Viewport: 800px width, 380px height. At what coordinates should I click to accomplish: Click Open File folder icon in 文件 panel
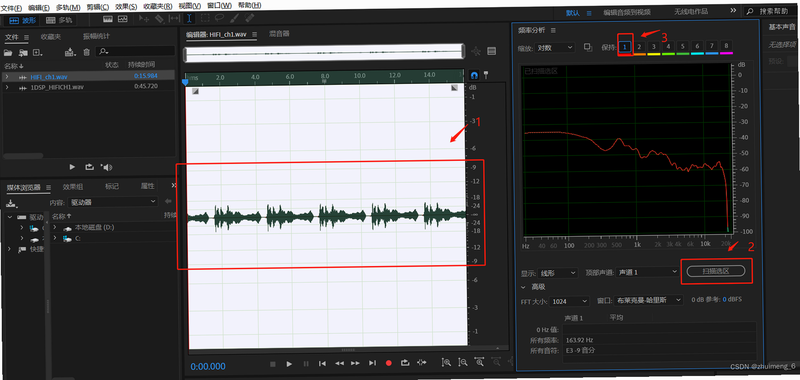point(8,53)
